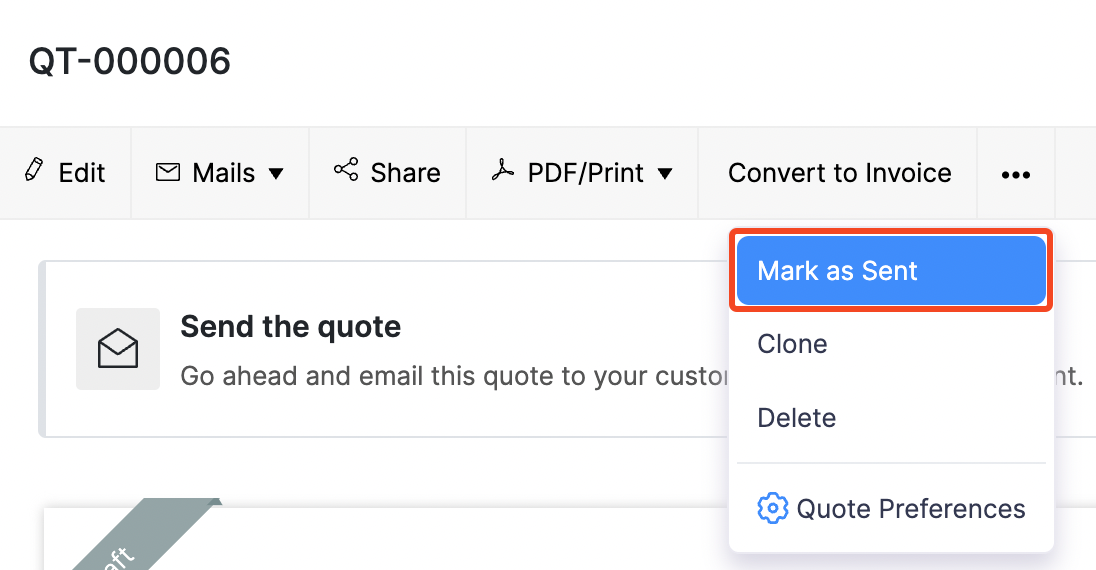Open Quote Preferences text entry
The width and height of the screenshot is (1096, 570).
(x=910, y=508)
